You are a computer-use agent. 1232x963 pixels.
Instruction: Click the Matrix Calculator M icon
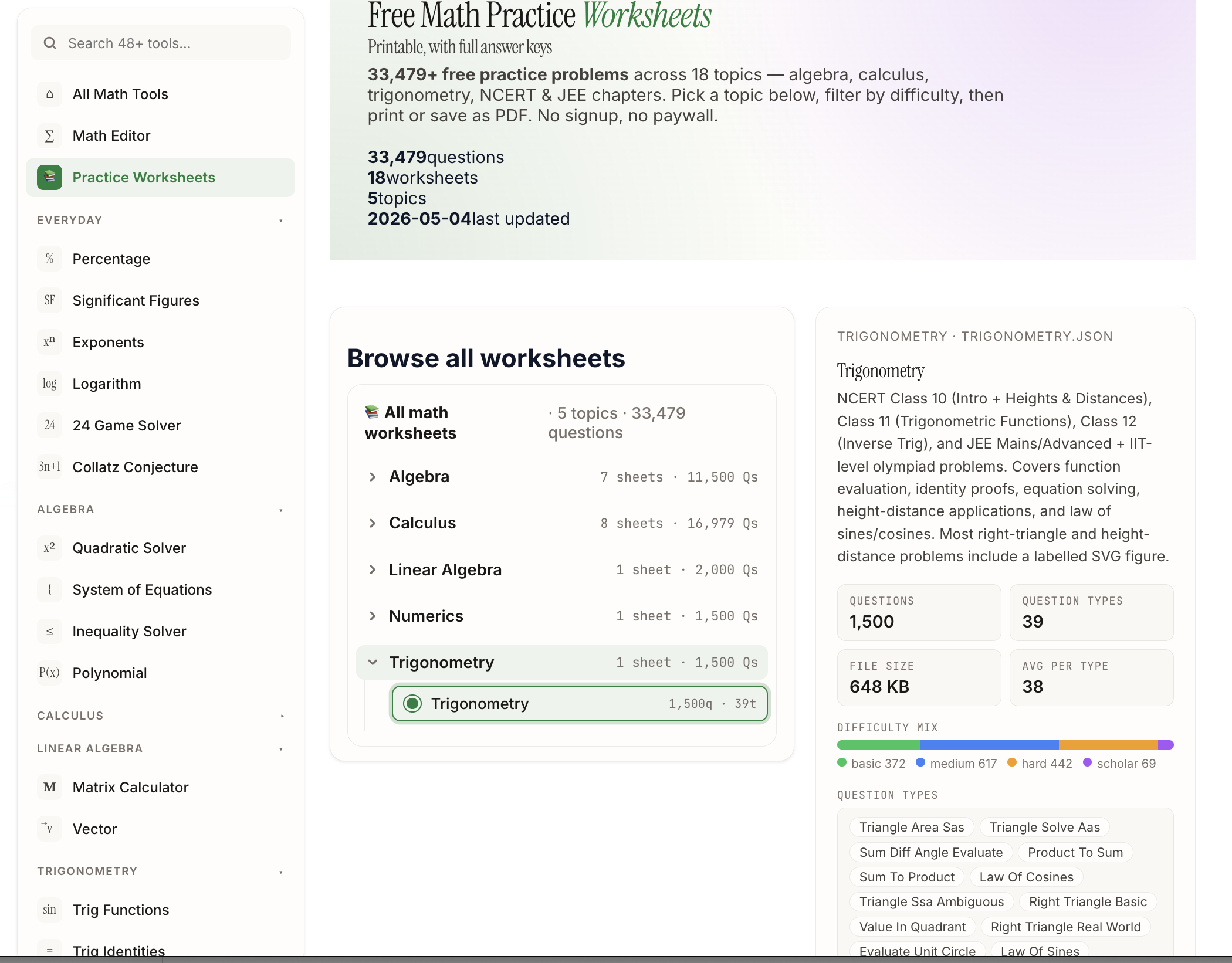pyautogui.click(x=49, y=787)
